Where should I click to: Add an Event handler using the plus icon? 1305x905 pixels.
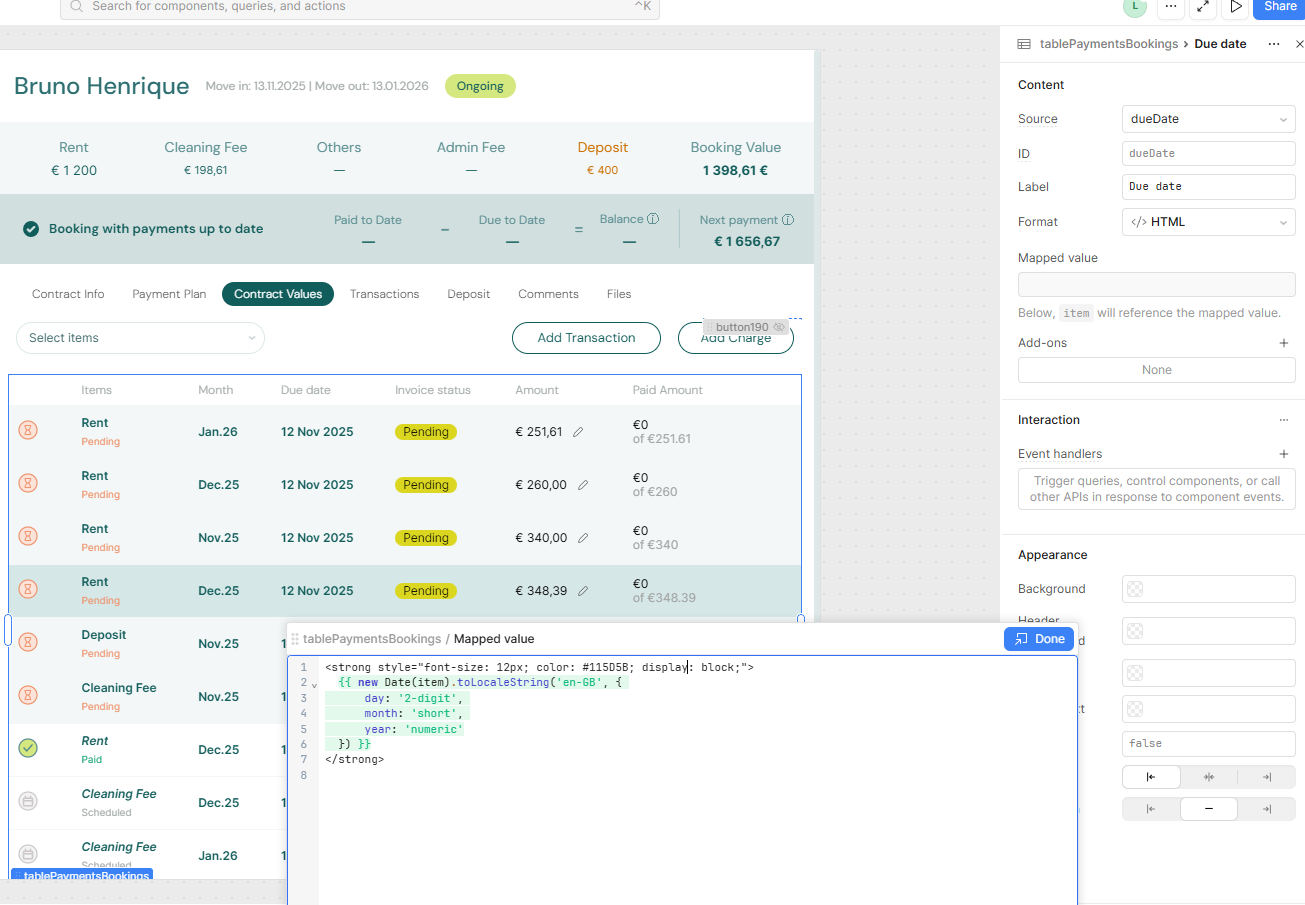point(1283,453)
